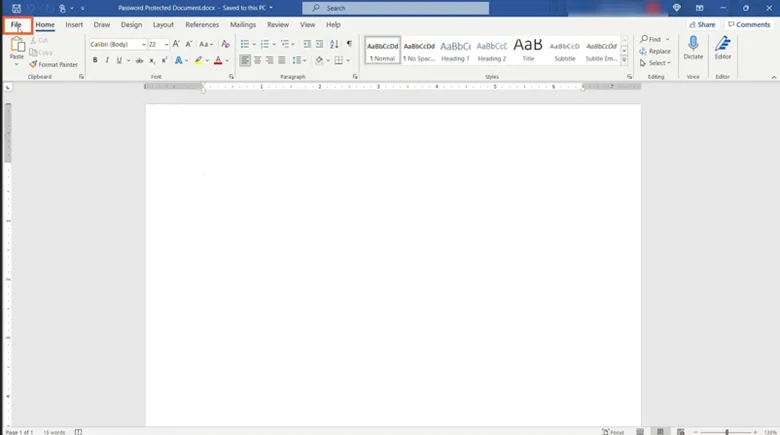Open the References tab
The width and height of the screenshot is (780, 435).
point(202,25)
